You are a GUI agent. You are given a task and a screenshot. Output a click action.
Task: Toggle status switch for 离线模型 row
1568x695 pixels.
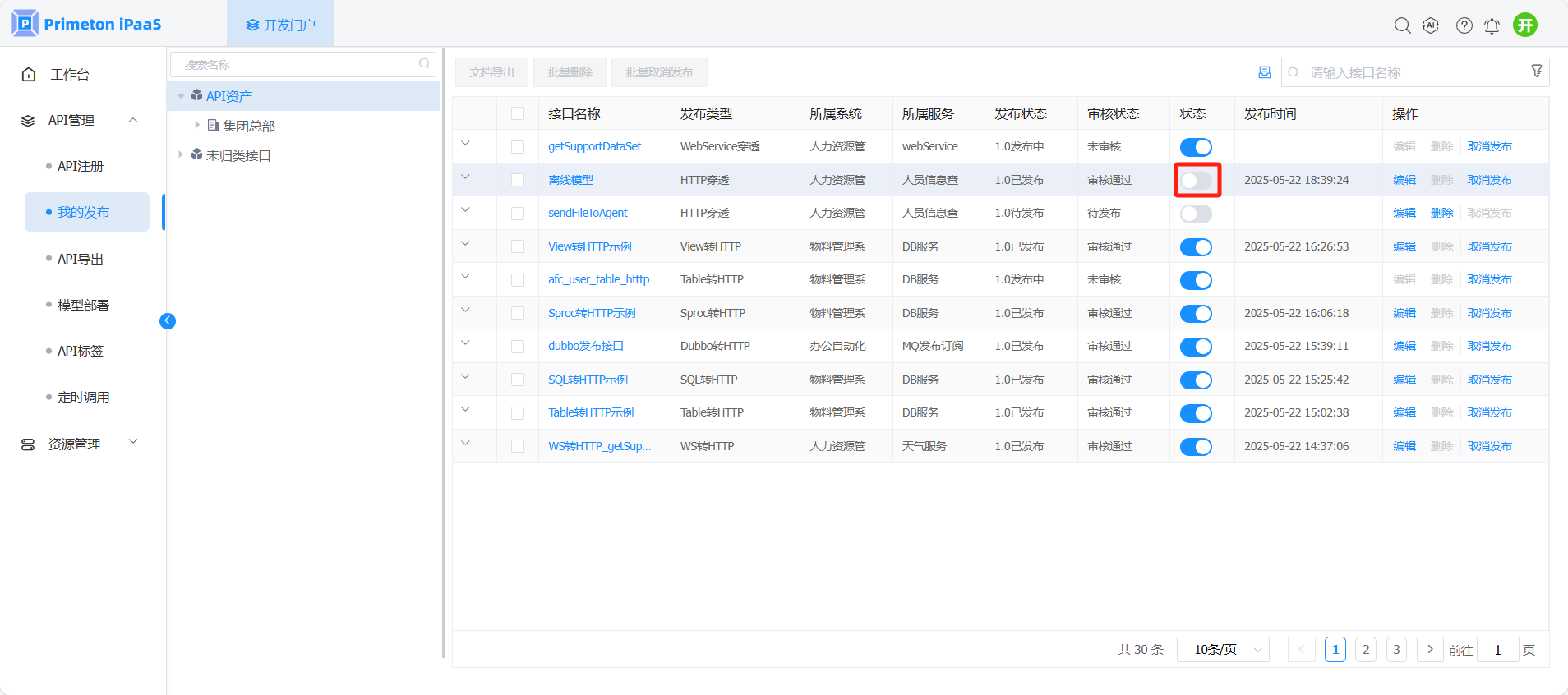(1196, 180)
